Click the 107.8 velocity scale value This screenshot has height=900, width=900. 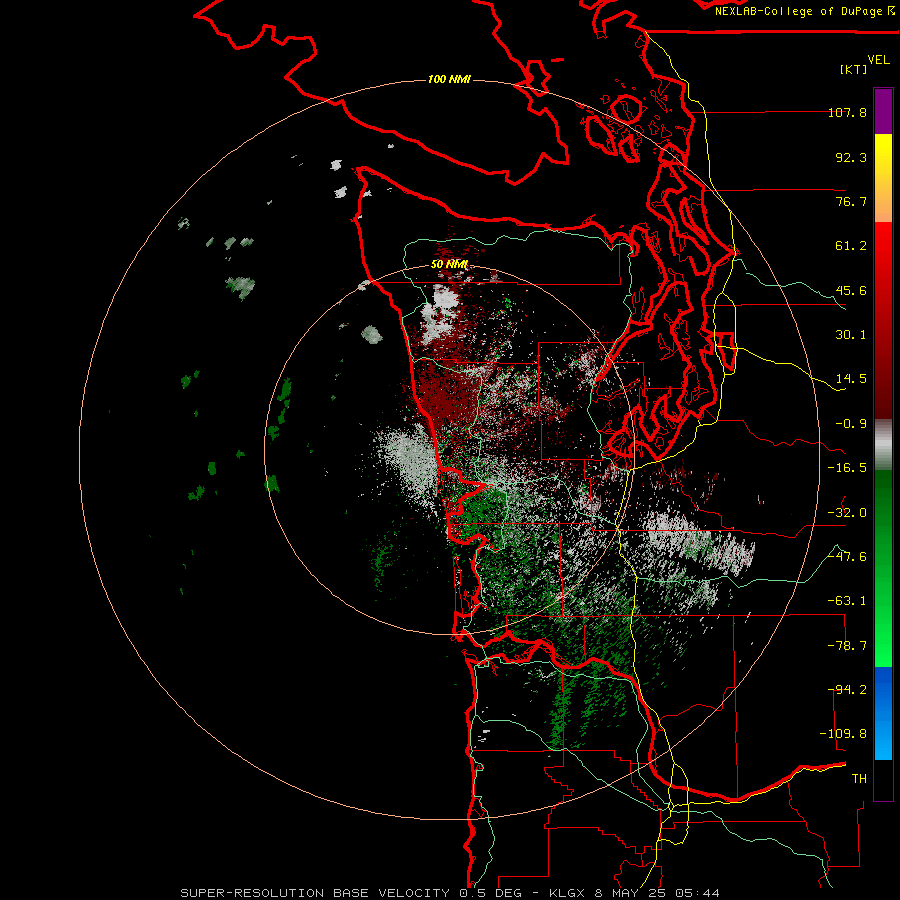tap(847, 112)
